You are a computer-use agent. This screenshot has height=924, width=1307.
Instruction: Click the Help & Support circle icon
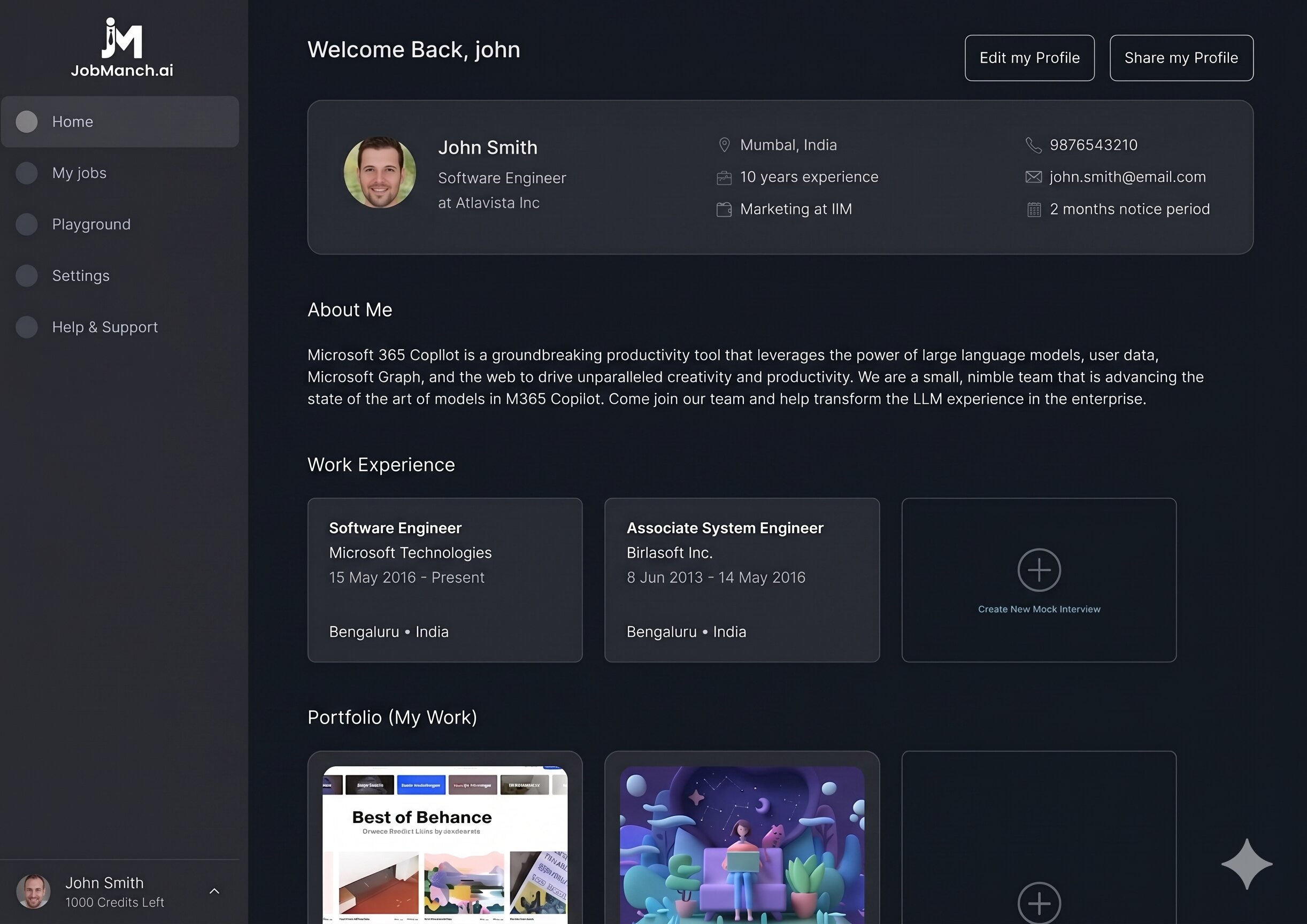(x=27, y=327)
